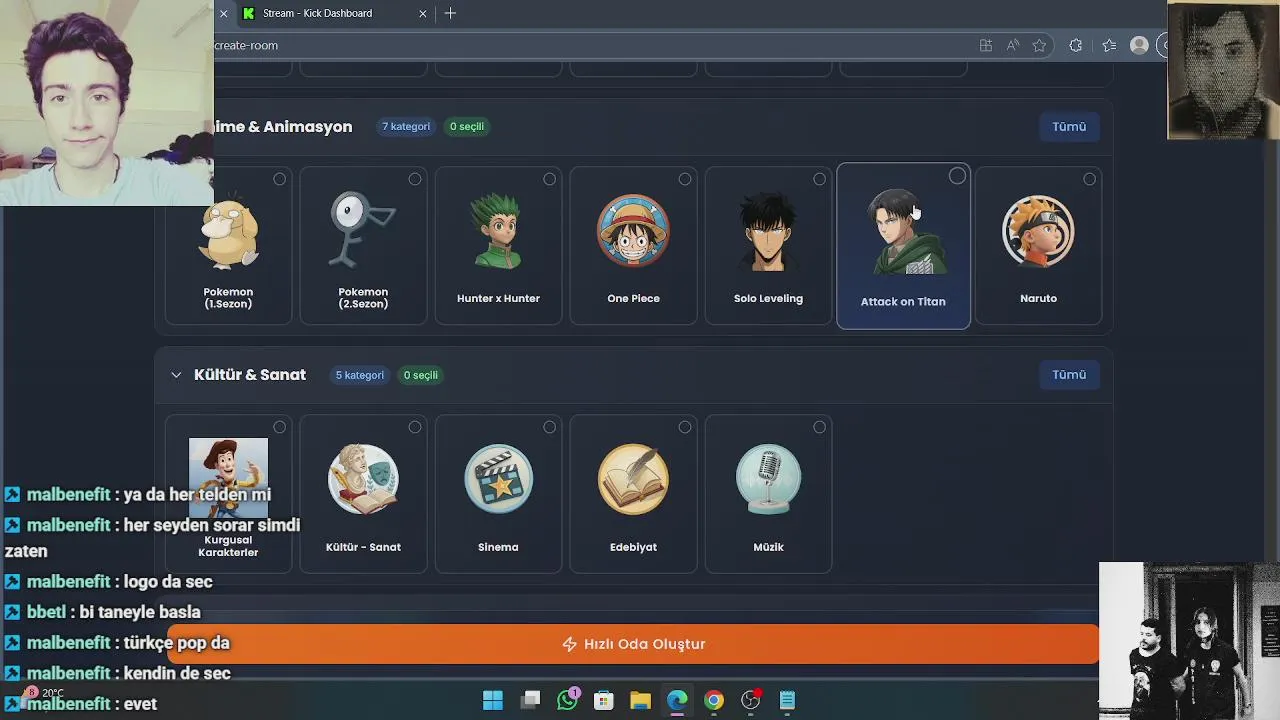Click the Gon image in Hunter x Hunter
Image resolution: width=1280 pixels, height=720 pixels.
tap(498, 232)
